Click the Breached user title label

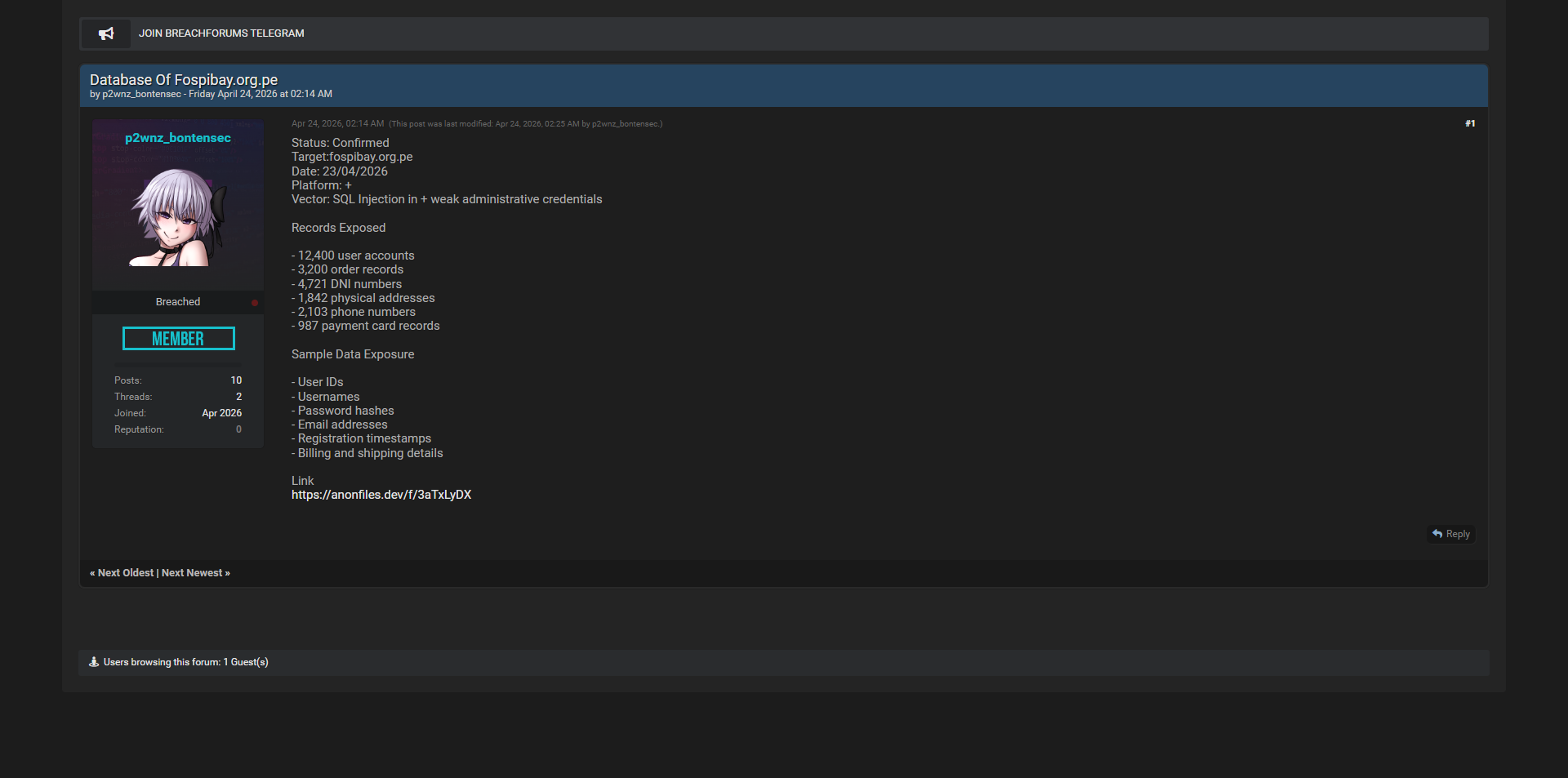point(178,302)
